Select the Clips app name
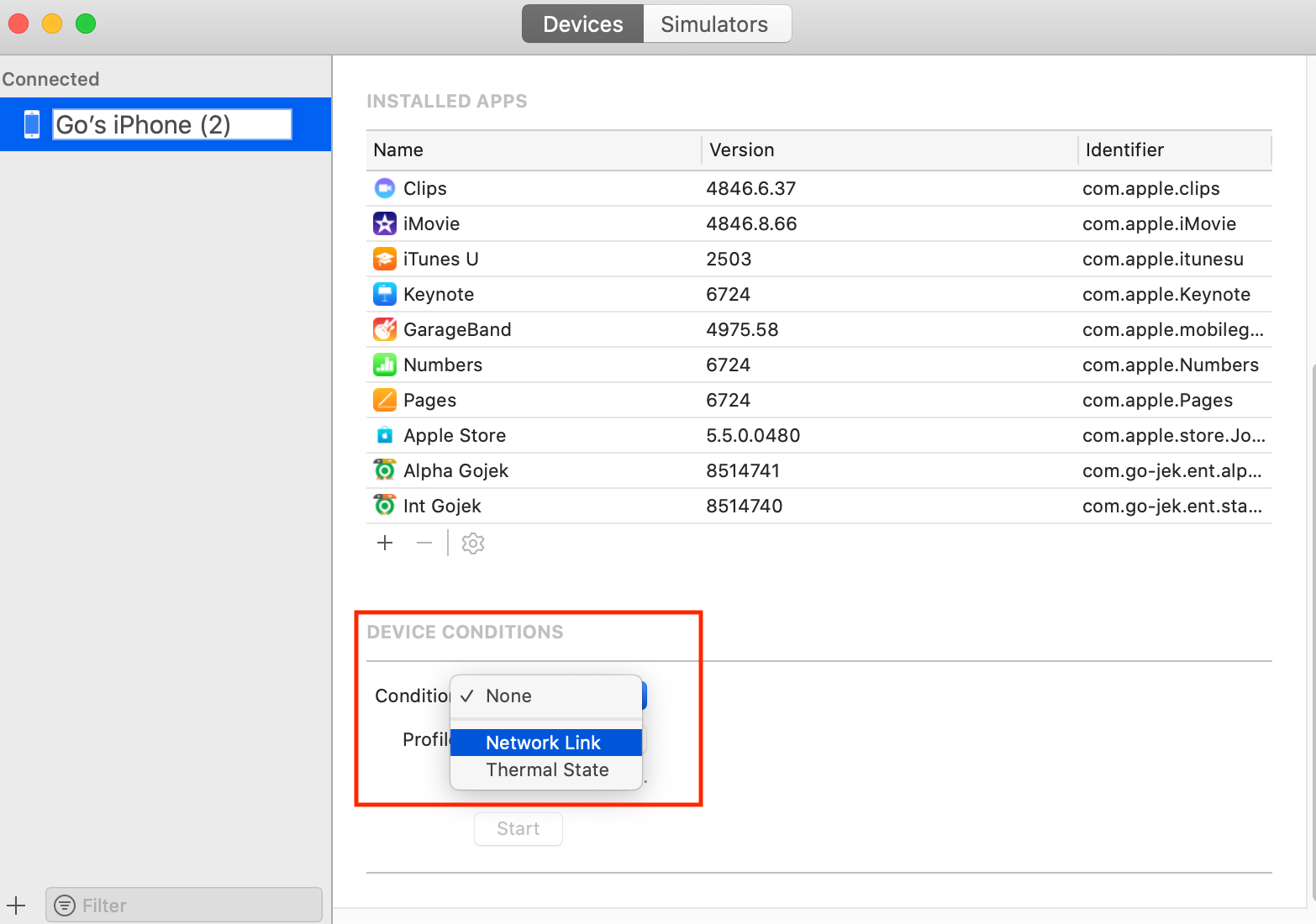This screenshot has width=1316, height=924. click(425, 188)
